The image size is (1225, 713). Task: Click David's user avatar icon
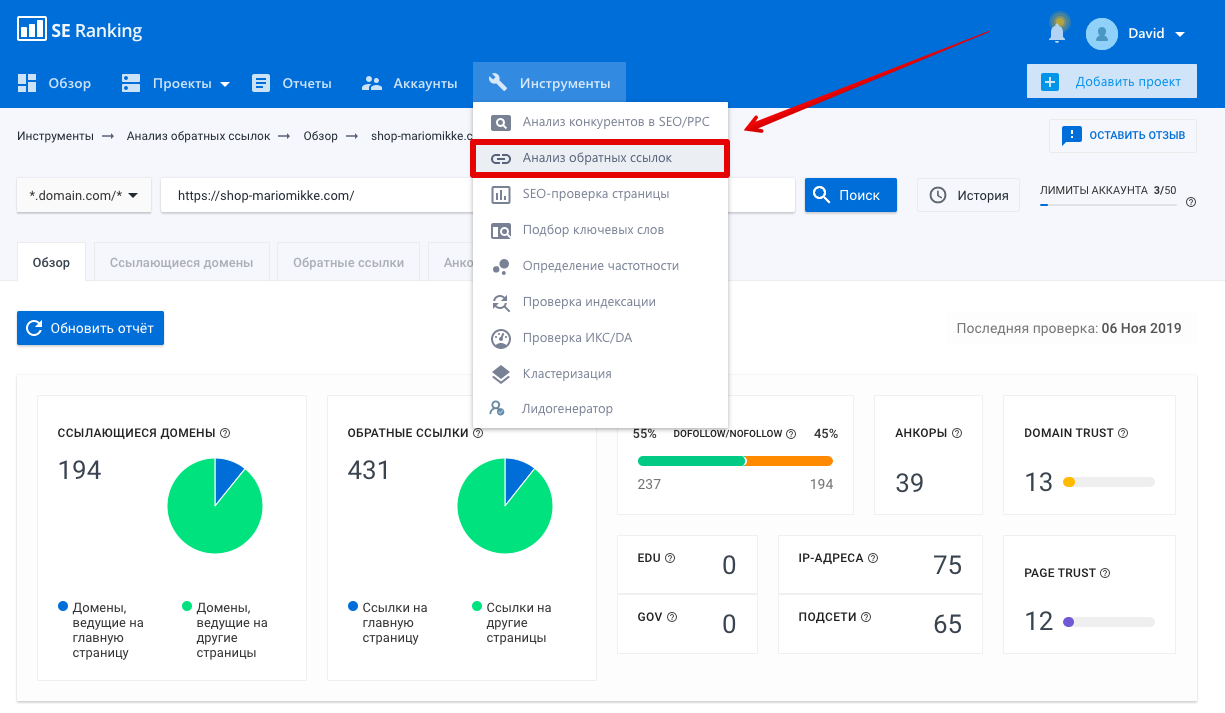[1102, 33]
